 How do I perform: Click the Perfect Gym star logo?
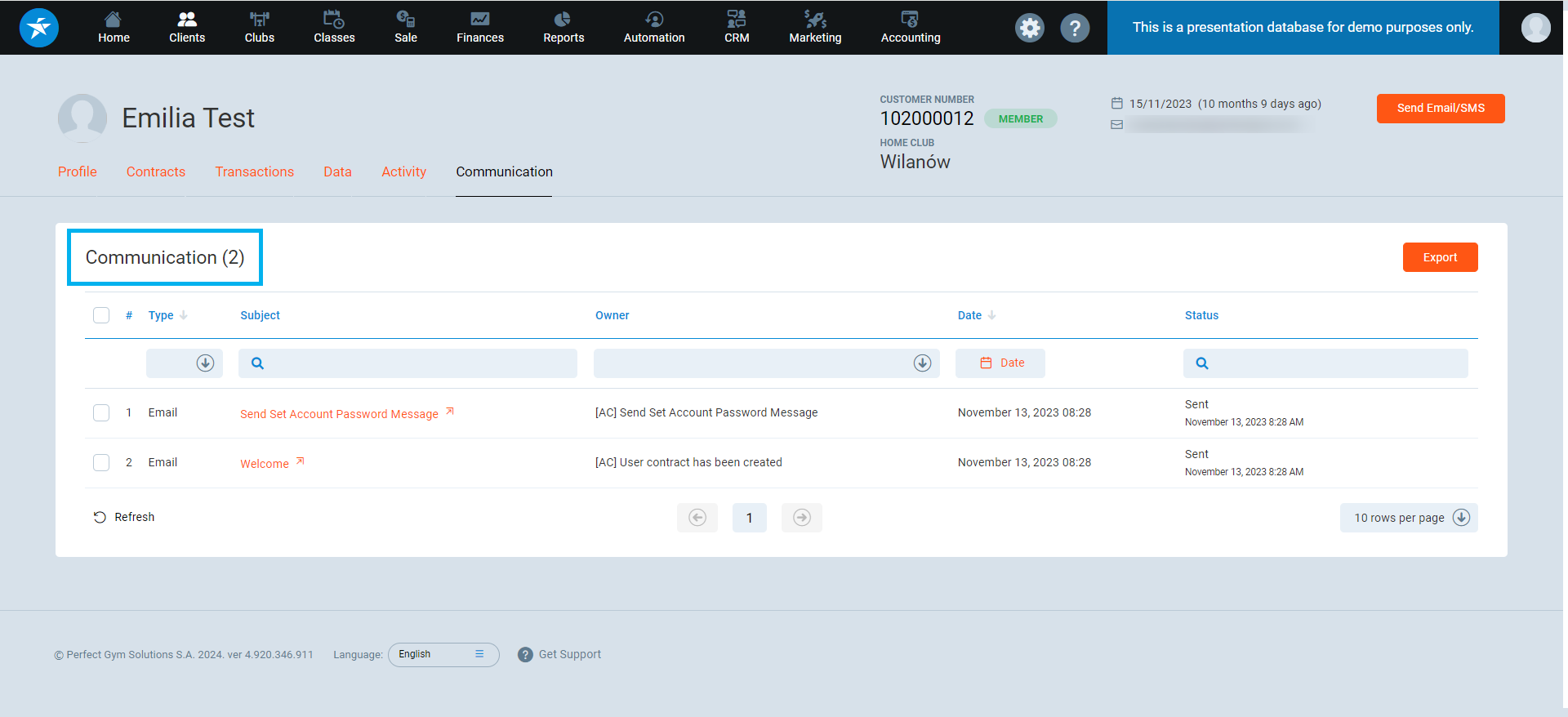point(38,28)
